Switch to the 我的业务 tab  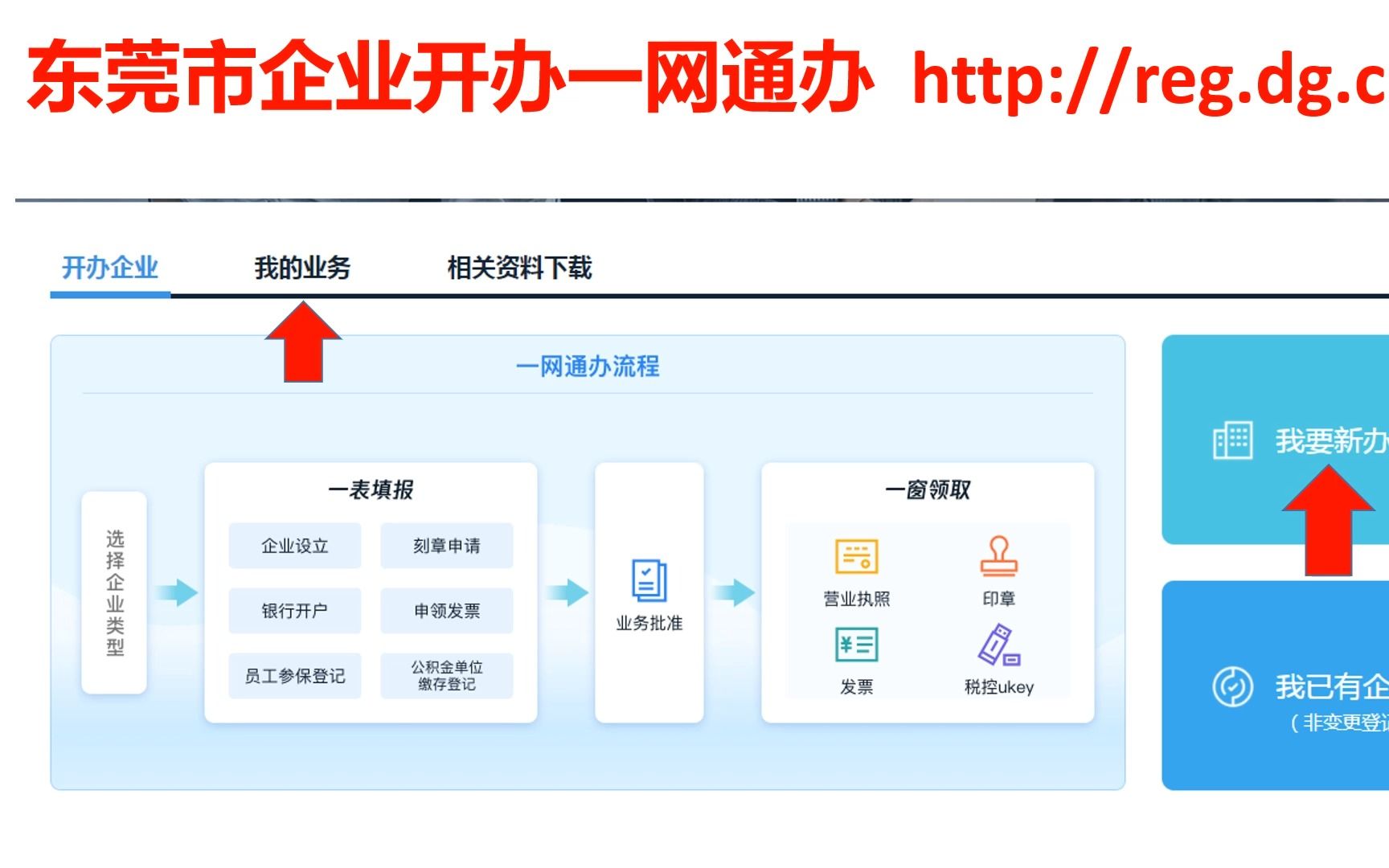[x=302, y=268]
